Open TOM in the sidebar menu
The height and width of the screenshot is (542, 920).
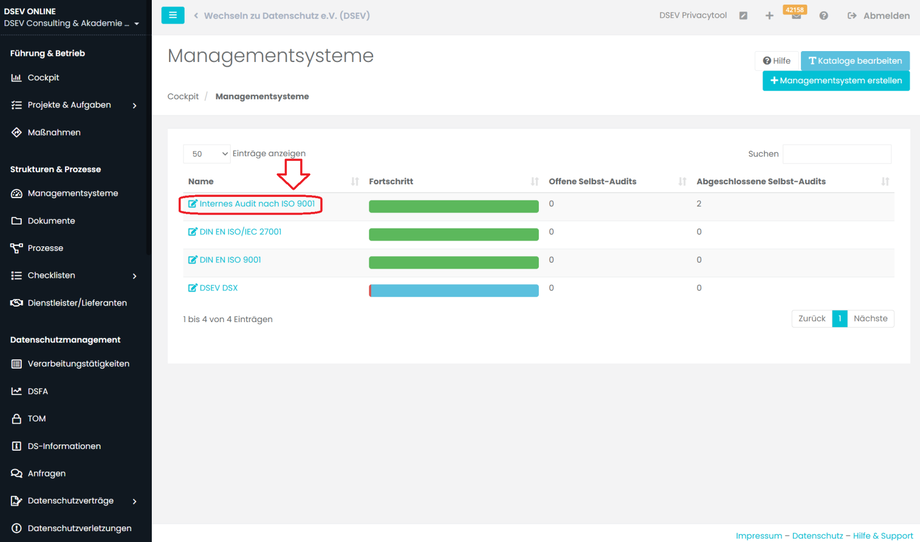pos(36,419)
